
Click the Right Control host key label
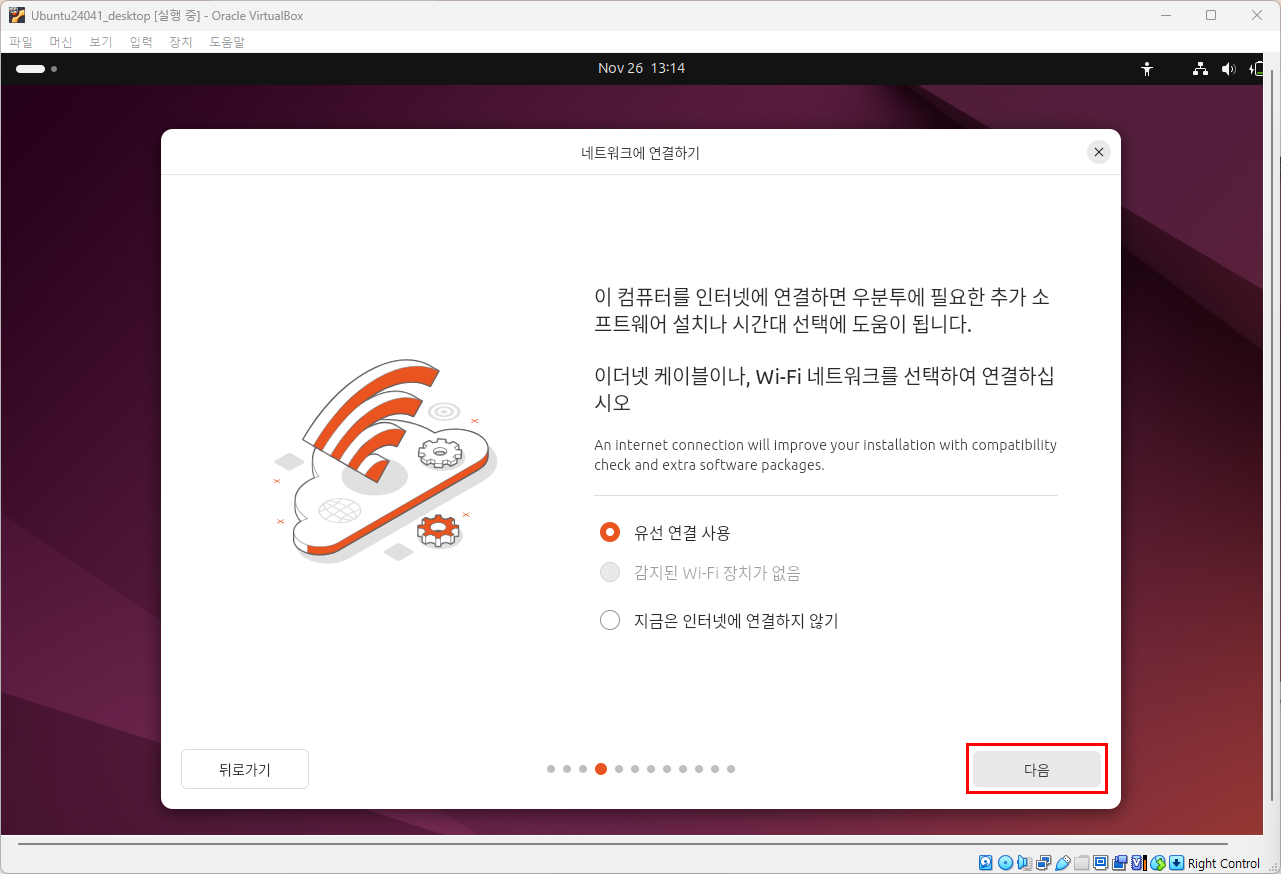tap(1224, 863)
